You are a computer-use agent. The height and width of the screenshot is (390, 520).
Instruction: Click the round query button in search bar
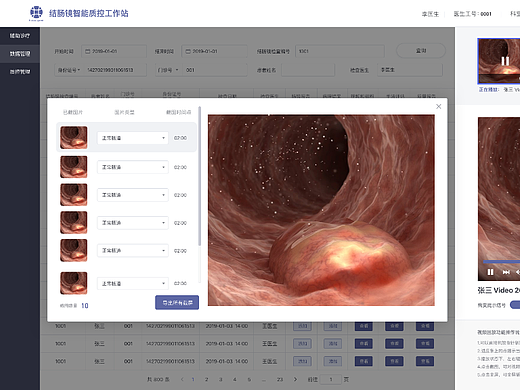[x=421, y=51]
